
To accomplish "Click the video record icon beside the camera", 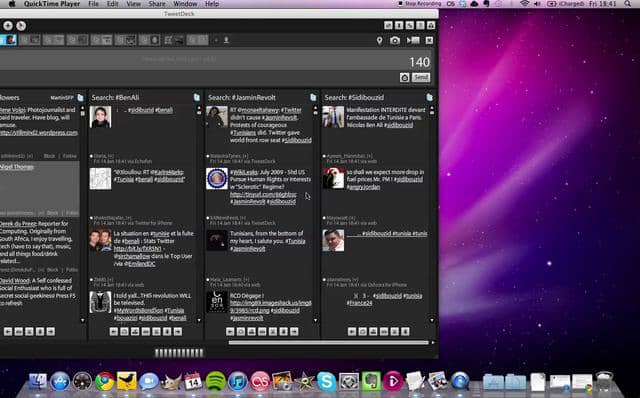I will coord(413,40).
